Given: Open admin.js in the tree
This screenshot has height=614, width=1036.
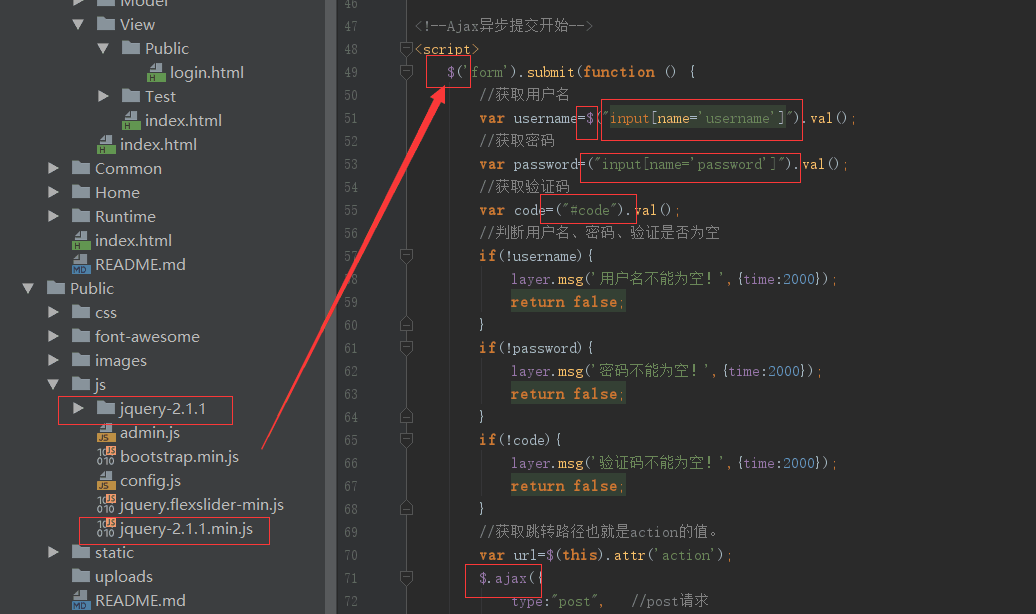Looking at the screenshot, I should (x=149, y=433).
